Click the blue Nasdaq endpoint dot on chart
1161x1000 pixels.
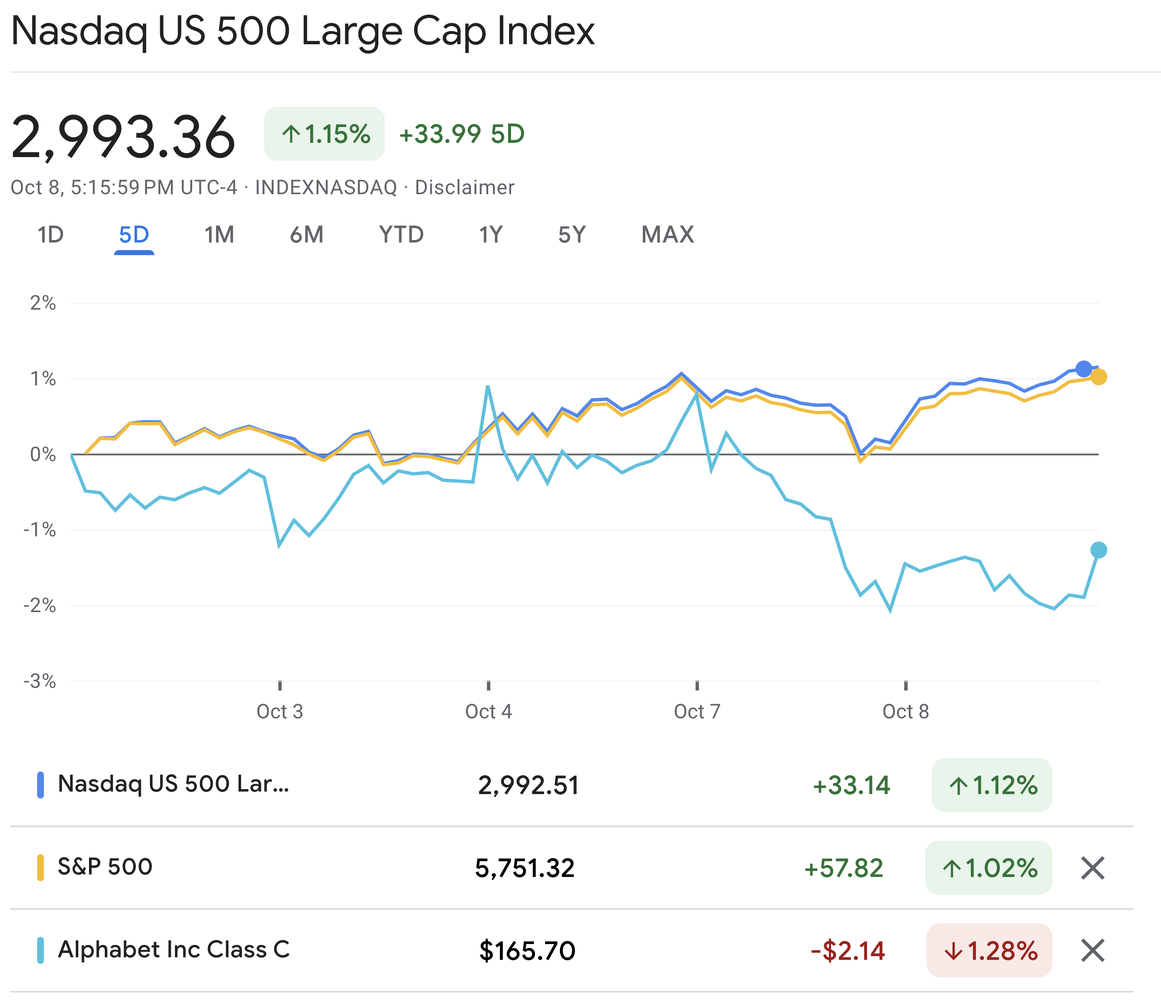[x=1084, y=369]
